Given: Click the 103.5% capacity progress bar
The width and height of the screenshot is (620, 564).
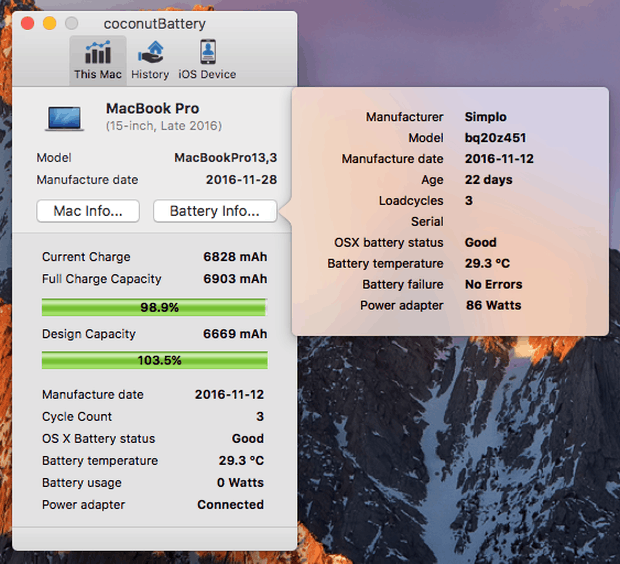Looking at the screenshot, I should 154,360.
